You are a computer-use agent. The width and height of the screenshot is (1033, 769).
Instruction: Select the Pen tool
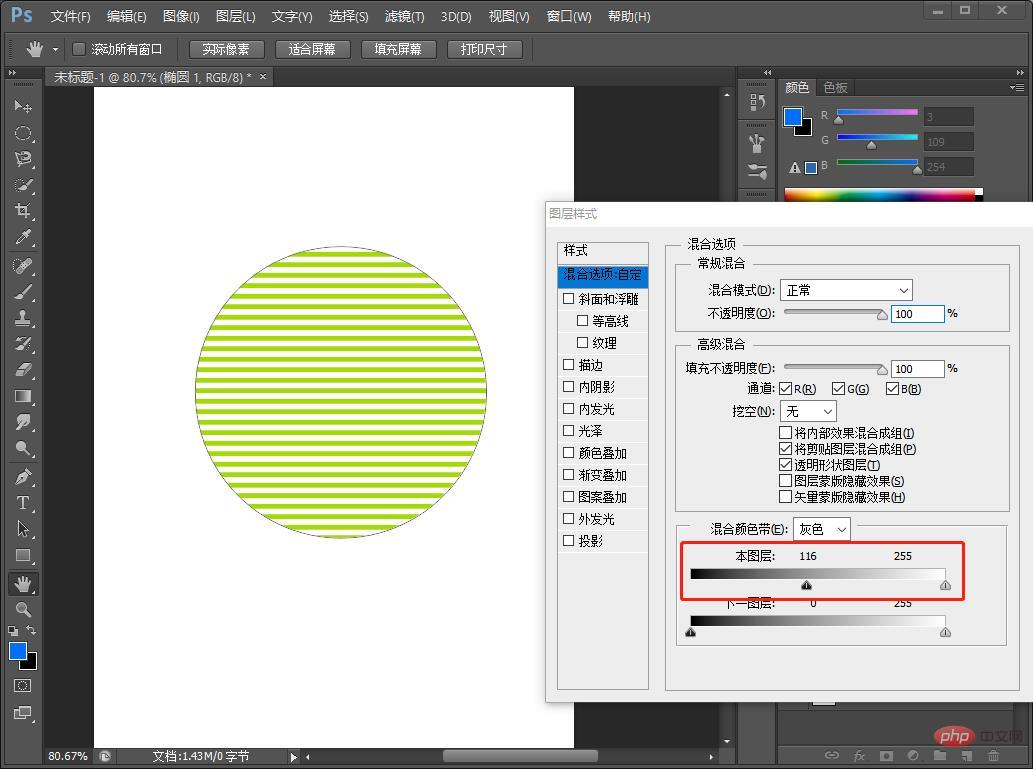click(22, 477)
